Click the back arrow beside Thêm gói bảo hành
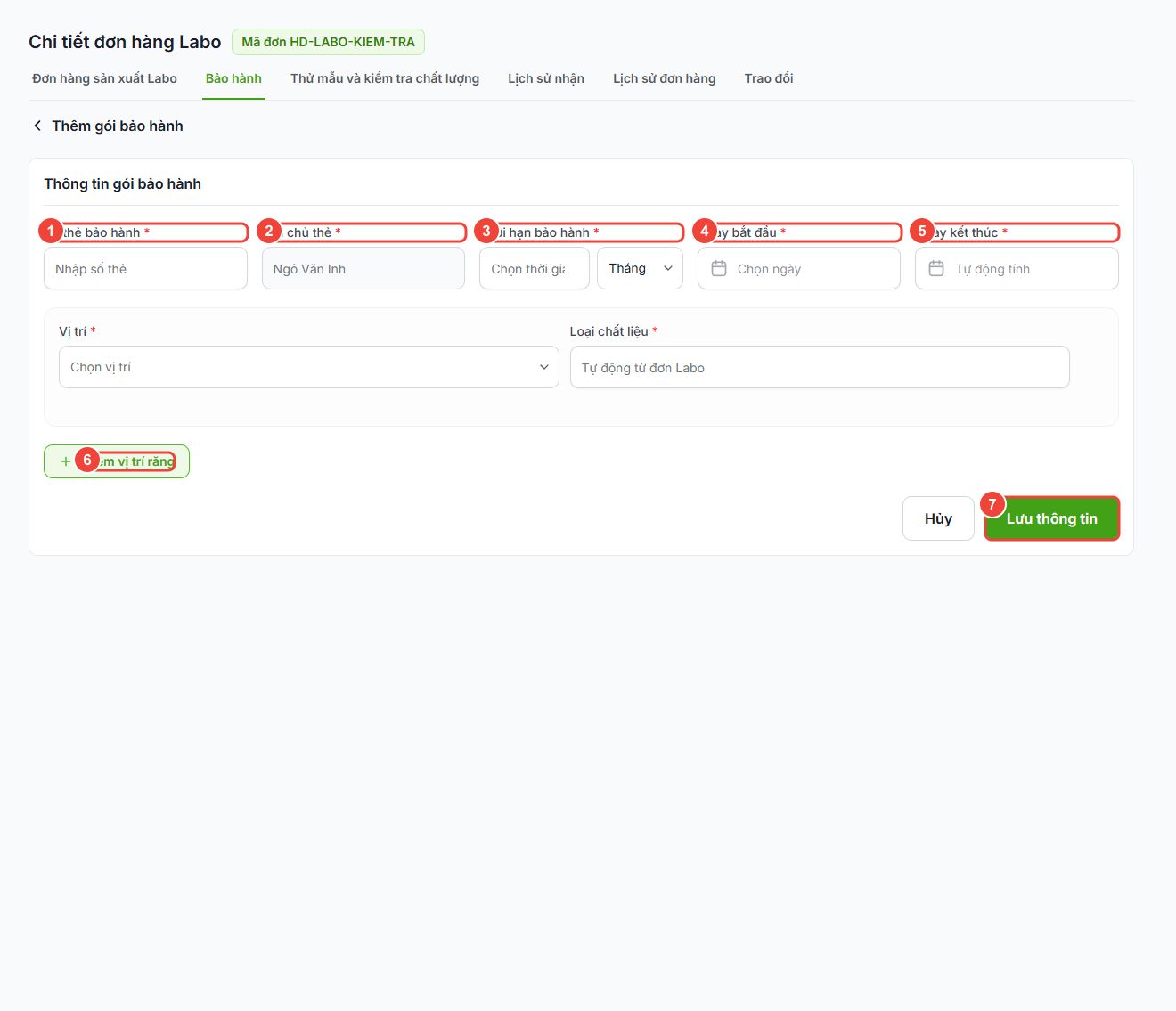Viewport: 1176px width, 1011px height. [37, 126]
